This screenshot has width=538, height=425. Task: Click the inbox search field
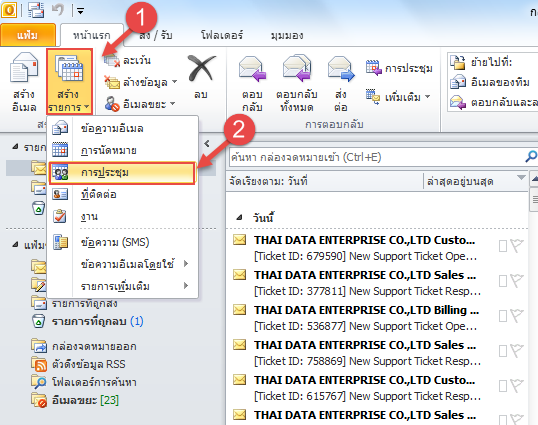(377, 157)
